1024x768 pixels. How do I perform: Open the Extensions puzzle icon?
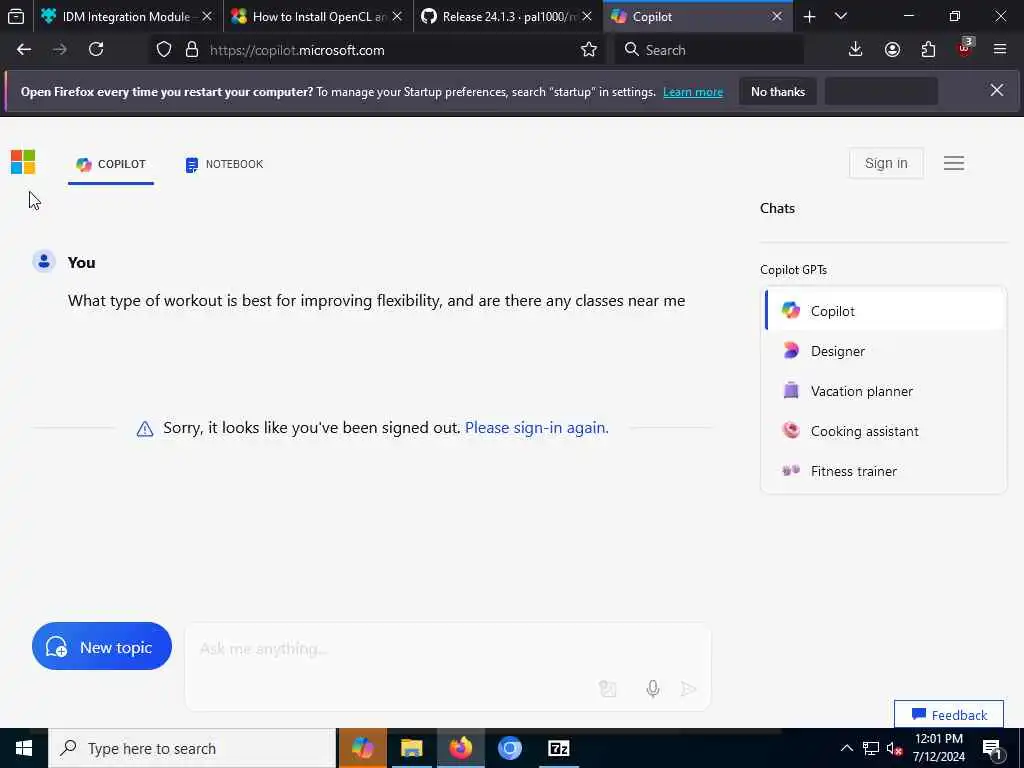[928, 50]
